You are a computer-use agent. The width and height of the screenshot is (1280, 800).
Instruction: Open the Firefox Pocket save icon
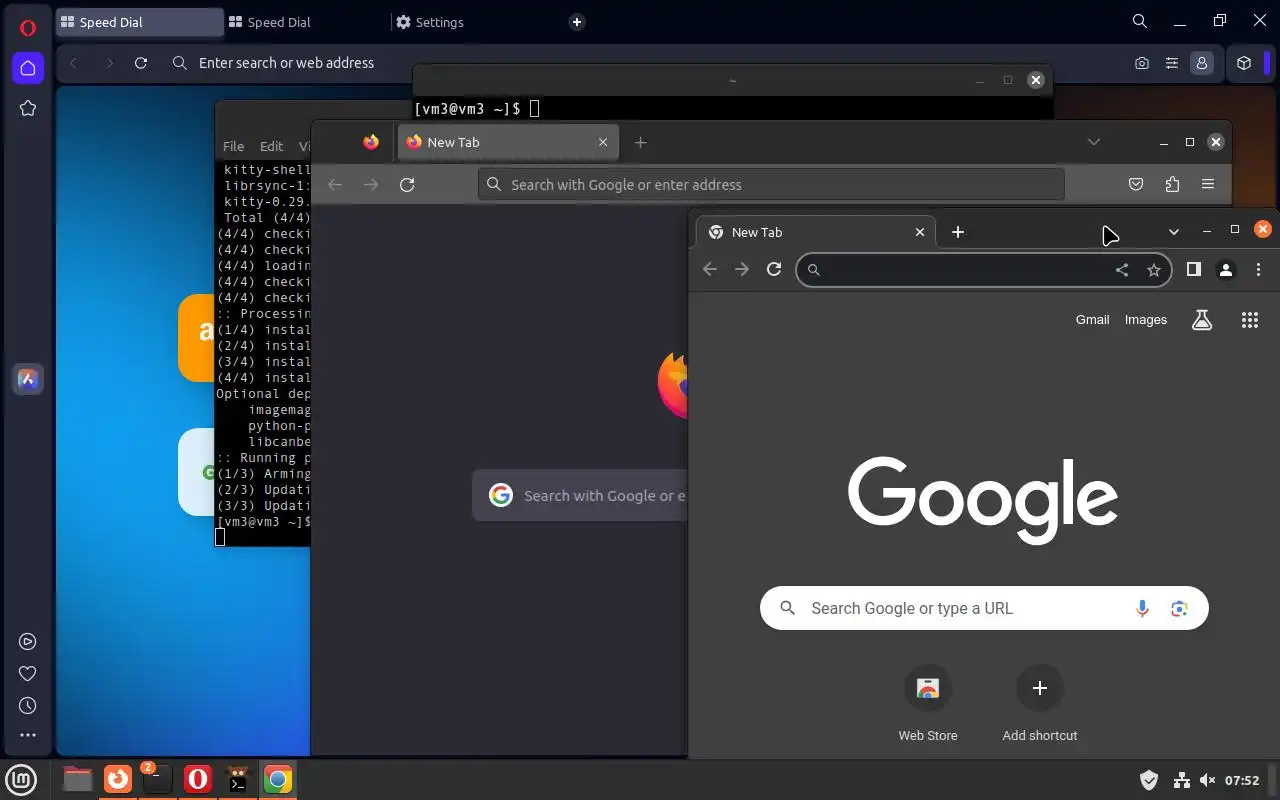1136,185
